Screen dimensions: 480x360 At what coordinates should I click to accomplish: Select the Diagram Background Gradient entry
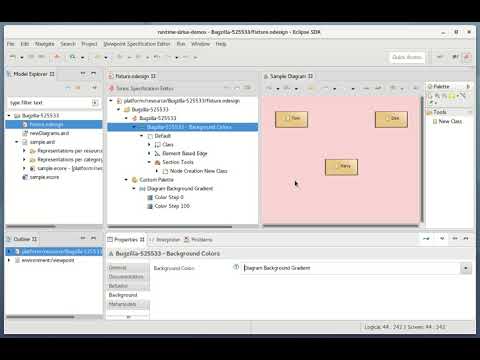tap(176, 189)
